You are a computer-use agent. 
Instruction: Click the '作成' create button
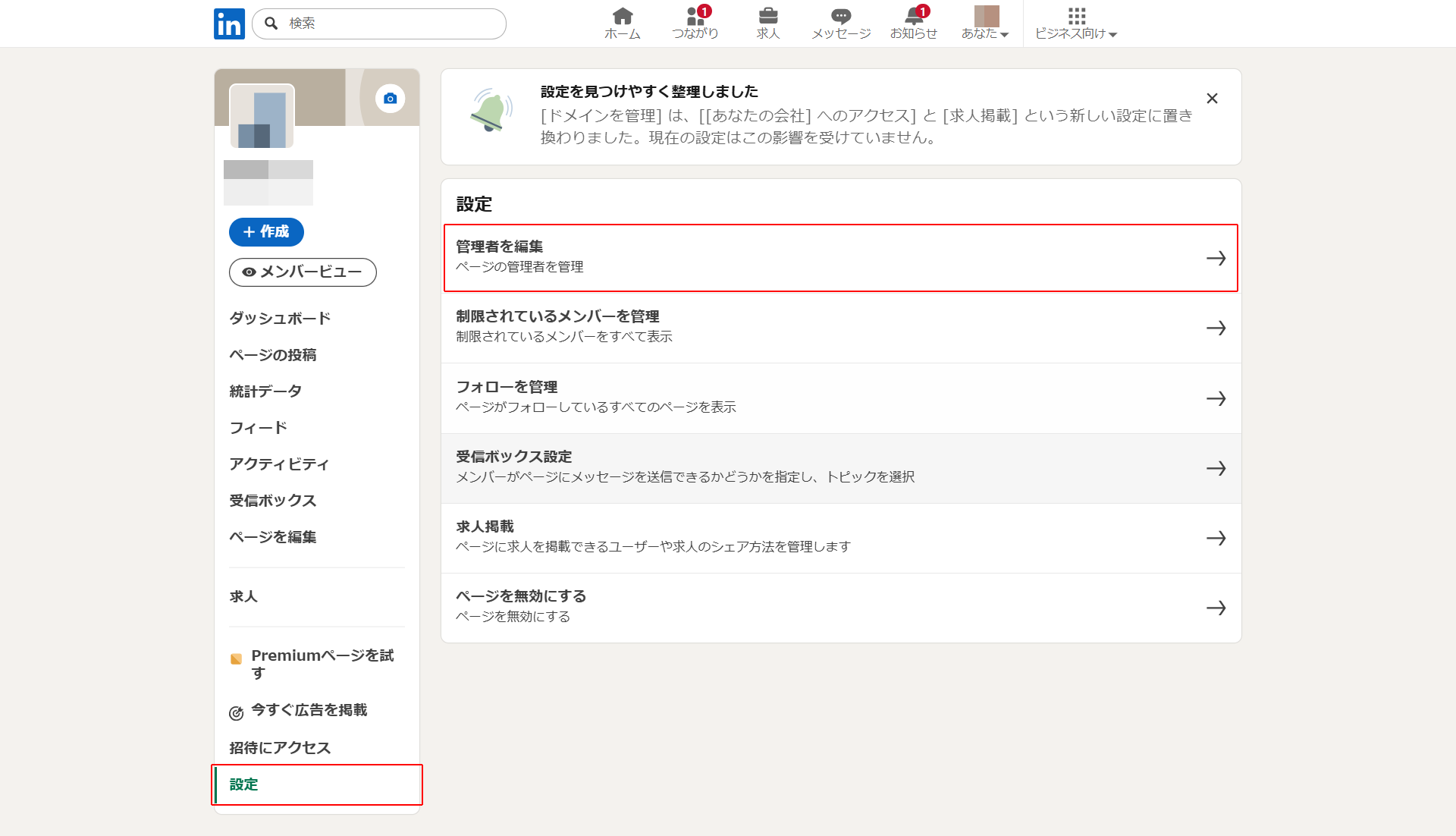(266, 232)
